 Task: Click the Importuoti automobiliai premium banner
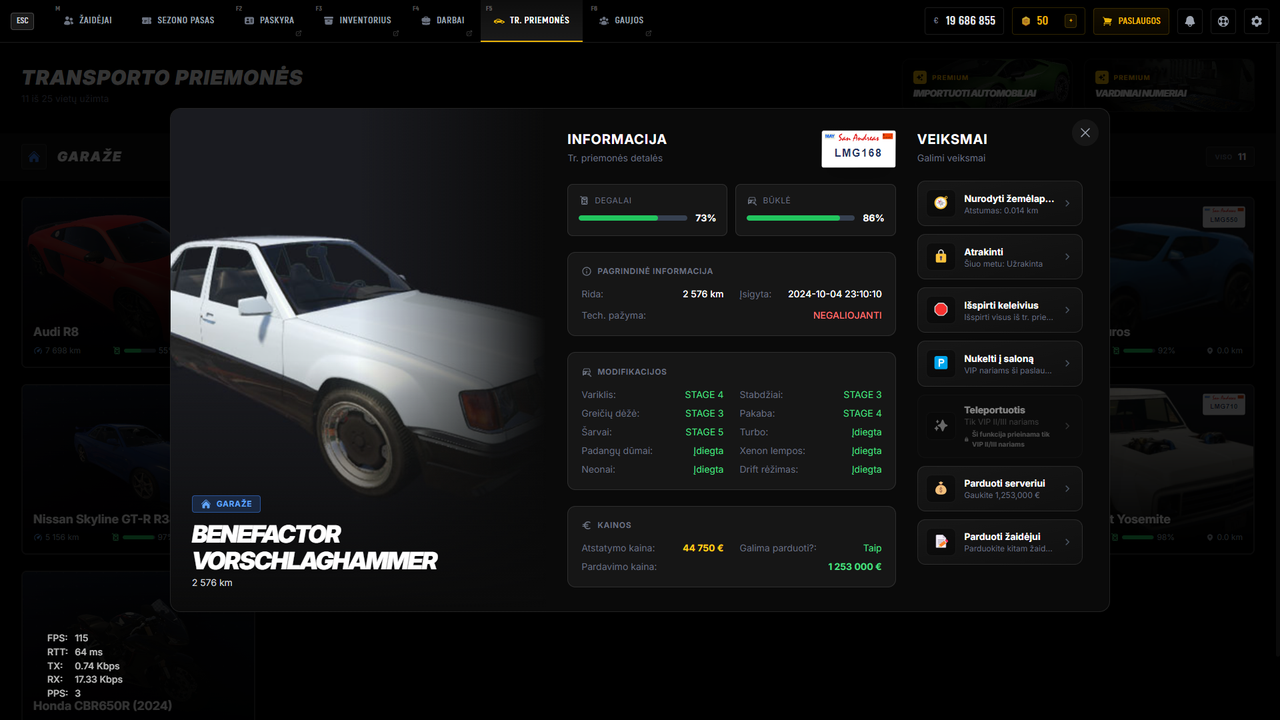tap(988, 85)
